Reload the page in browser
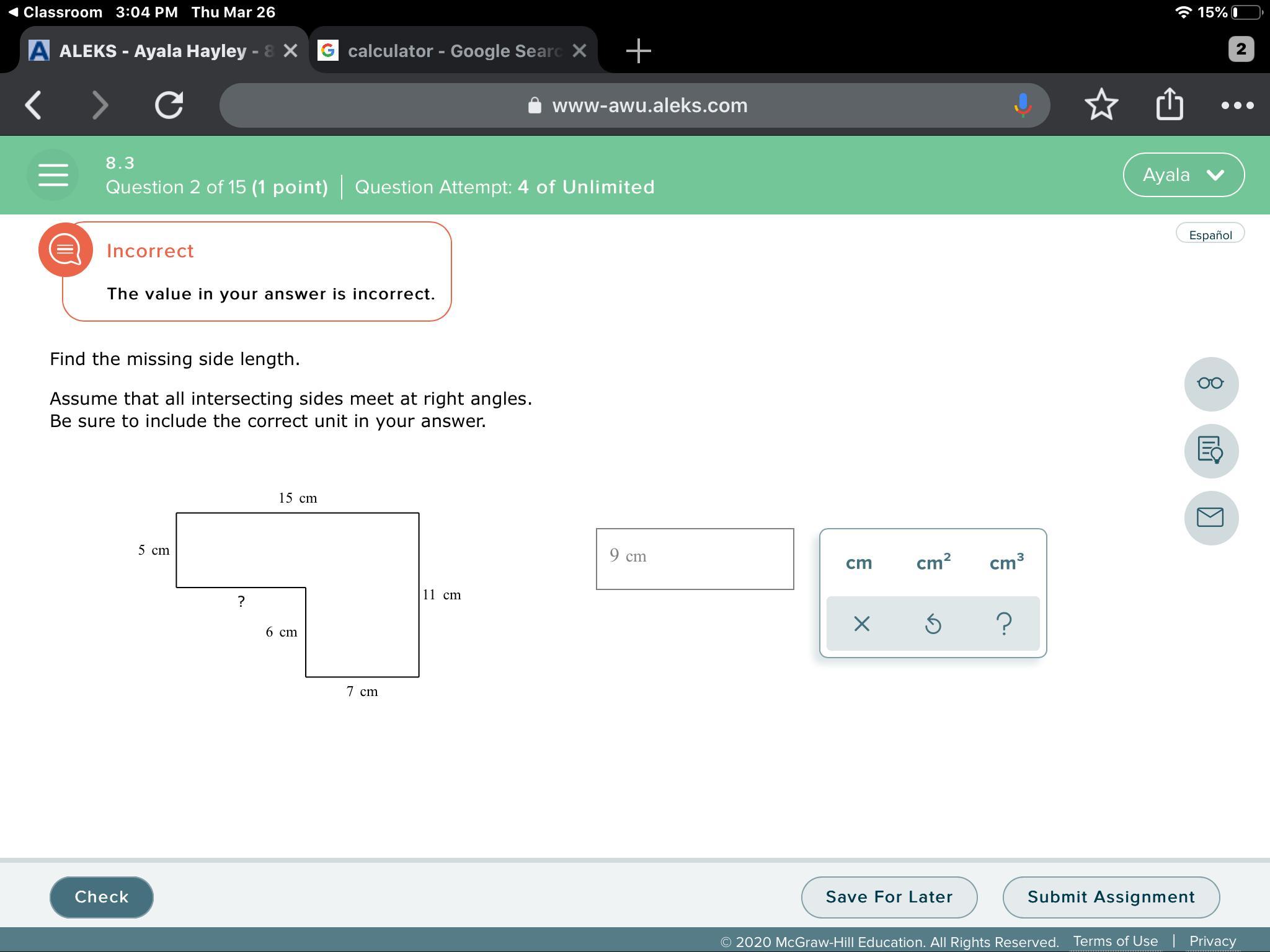Image resolution: width=1270 pixels, height=952 pixels. point(169,105)
